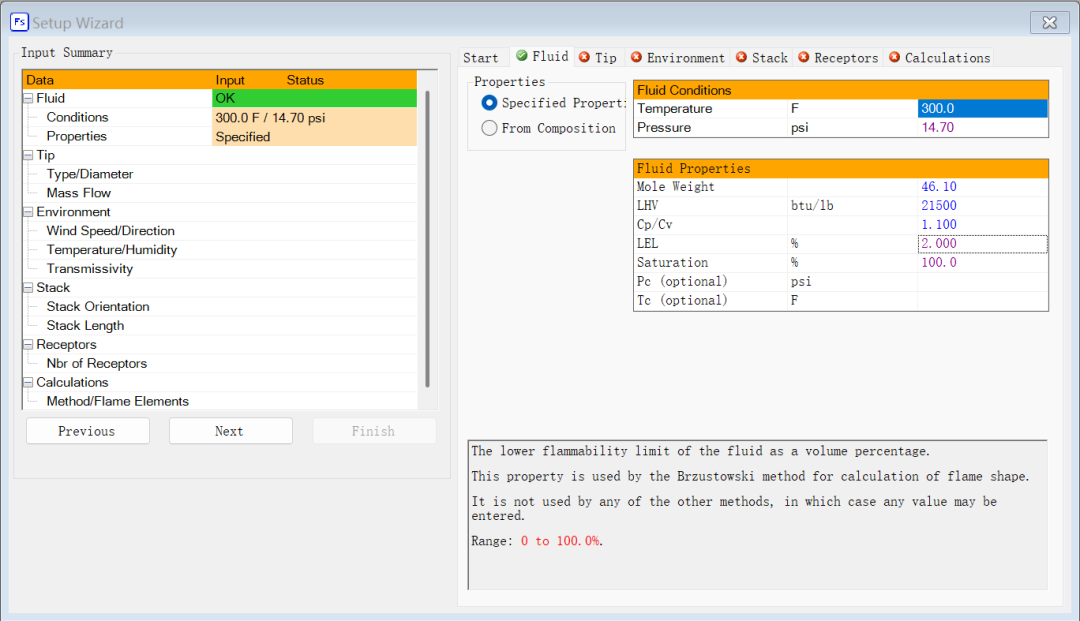The height and width of the screenshot is (621, 1080).
Task: Edit the Temperature value 300.0
Action: coord(982,109)
